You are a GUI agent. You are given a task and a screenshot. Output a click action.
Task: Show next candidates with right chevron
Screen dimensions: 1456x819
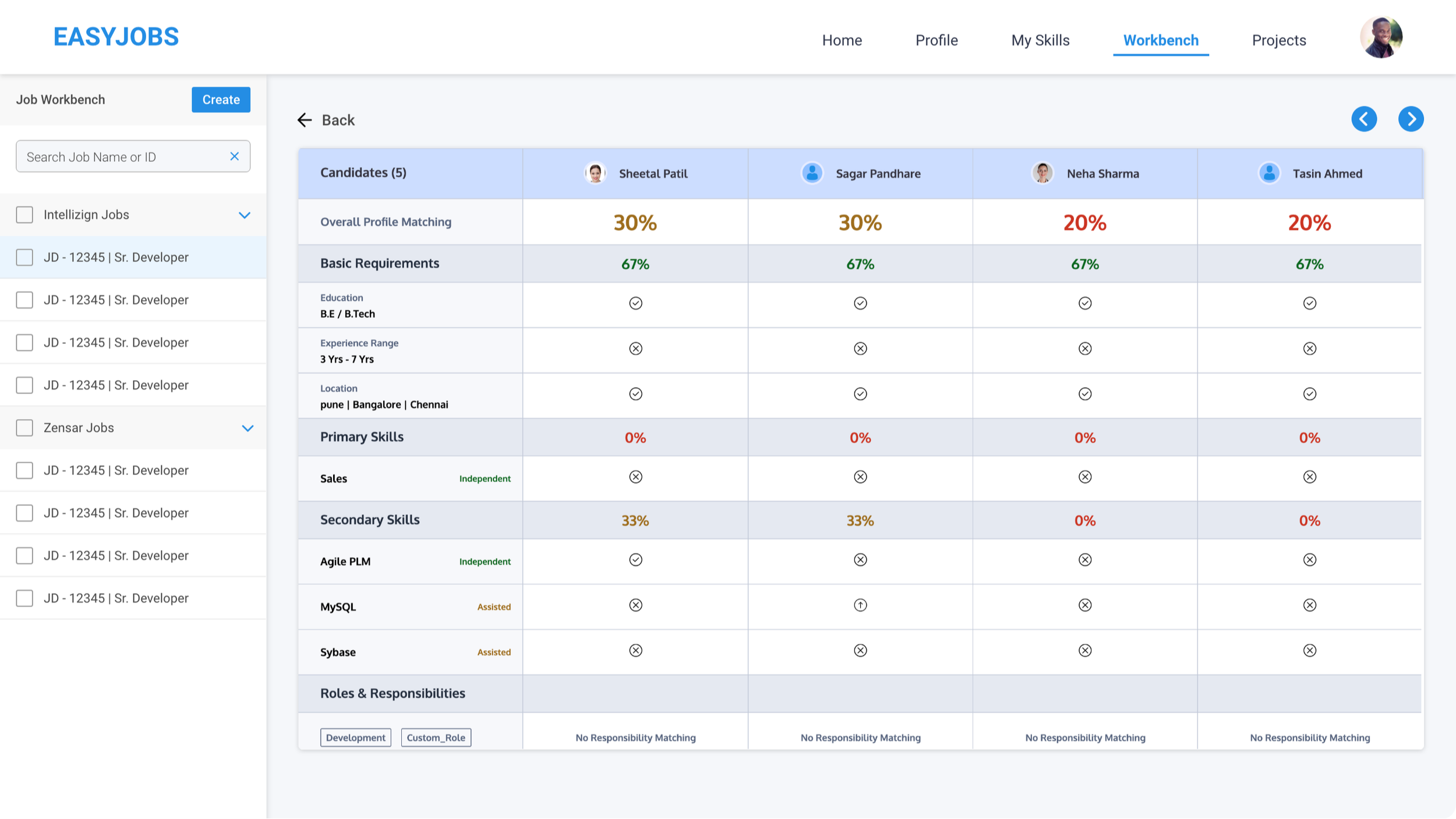[1411, 119]
